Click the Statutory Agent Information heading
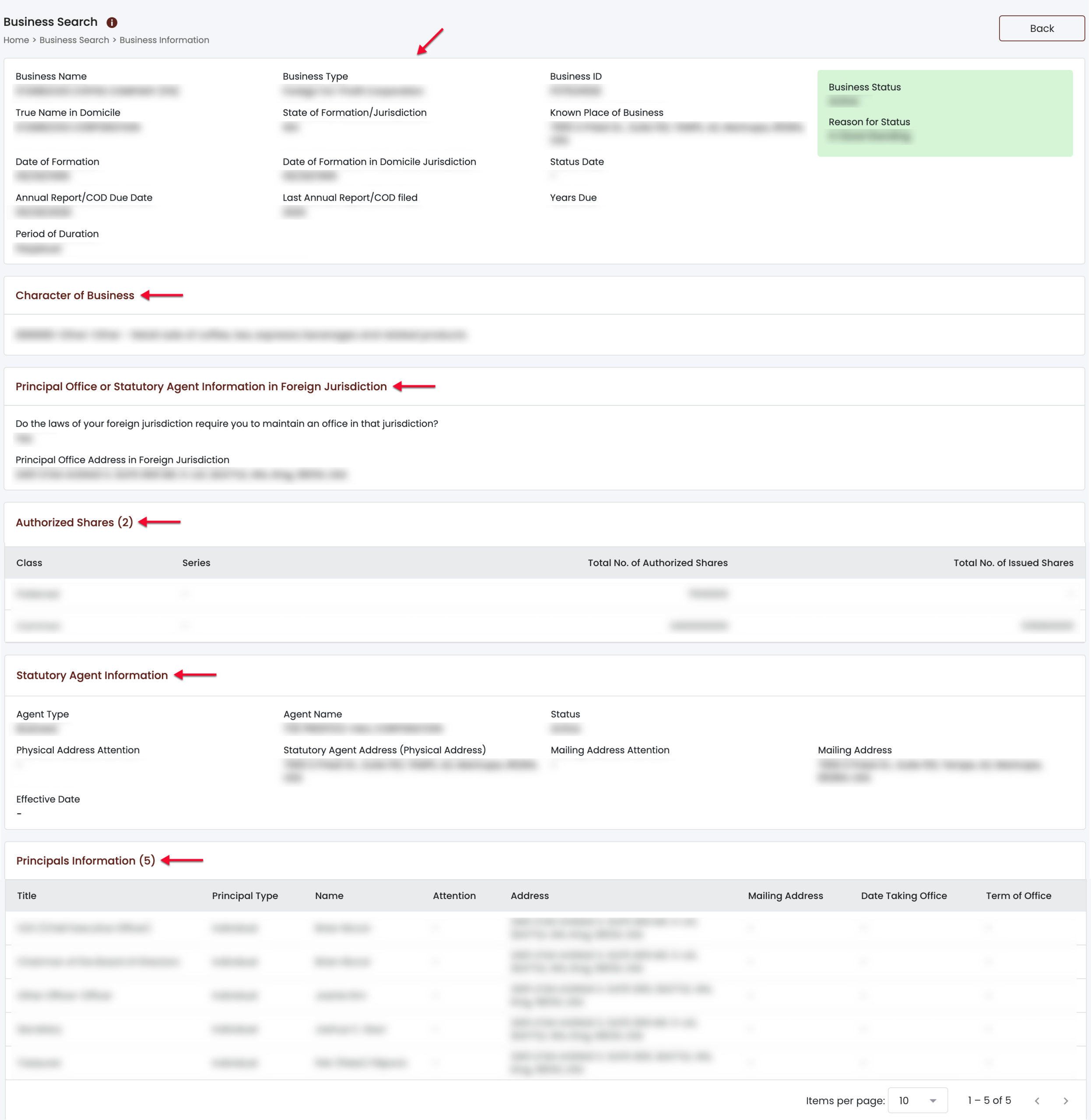 [91, 675]
